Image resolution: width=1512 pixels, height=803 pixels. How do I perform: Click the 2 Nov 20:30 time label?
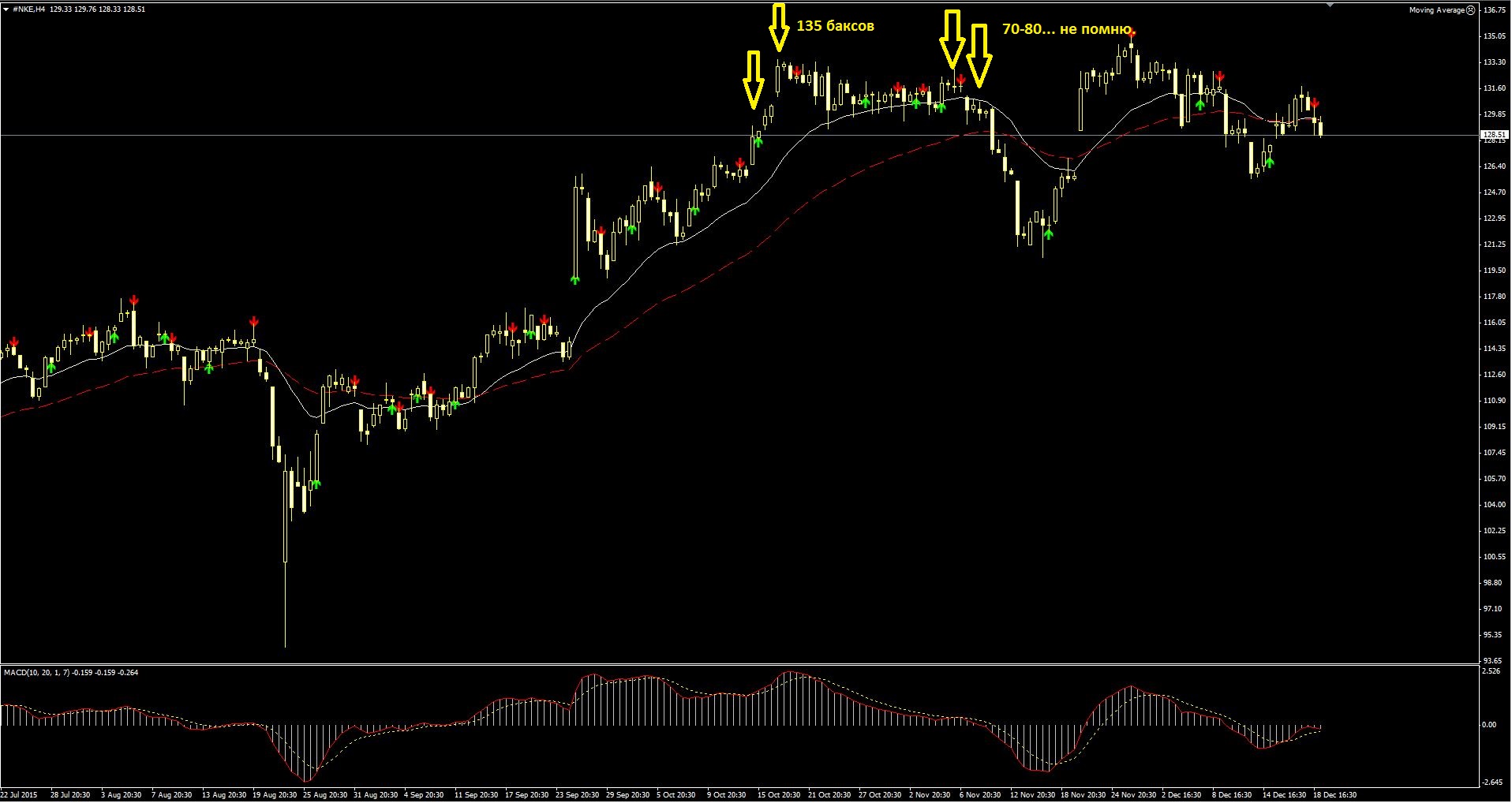930,795
